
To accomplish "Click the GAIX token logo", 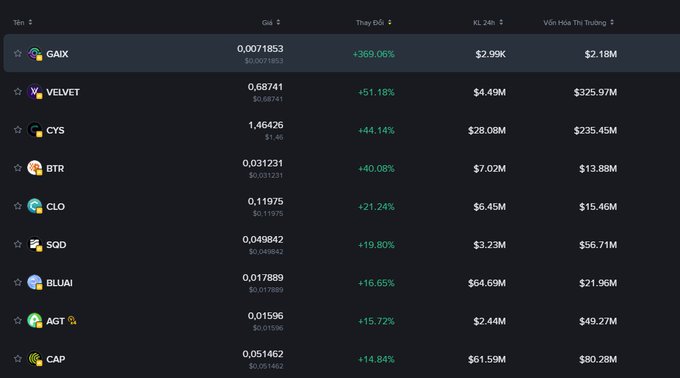I will [x=35, y=54].
